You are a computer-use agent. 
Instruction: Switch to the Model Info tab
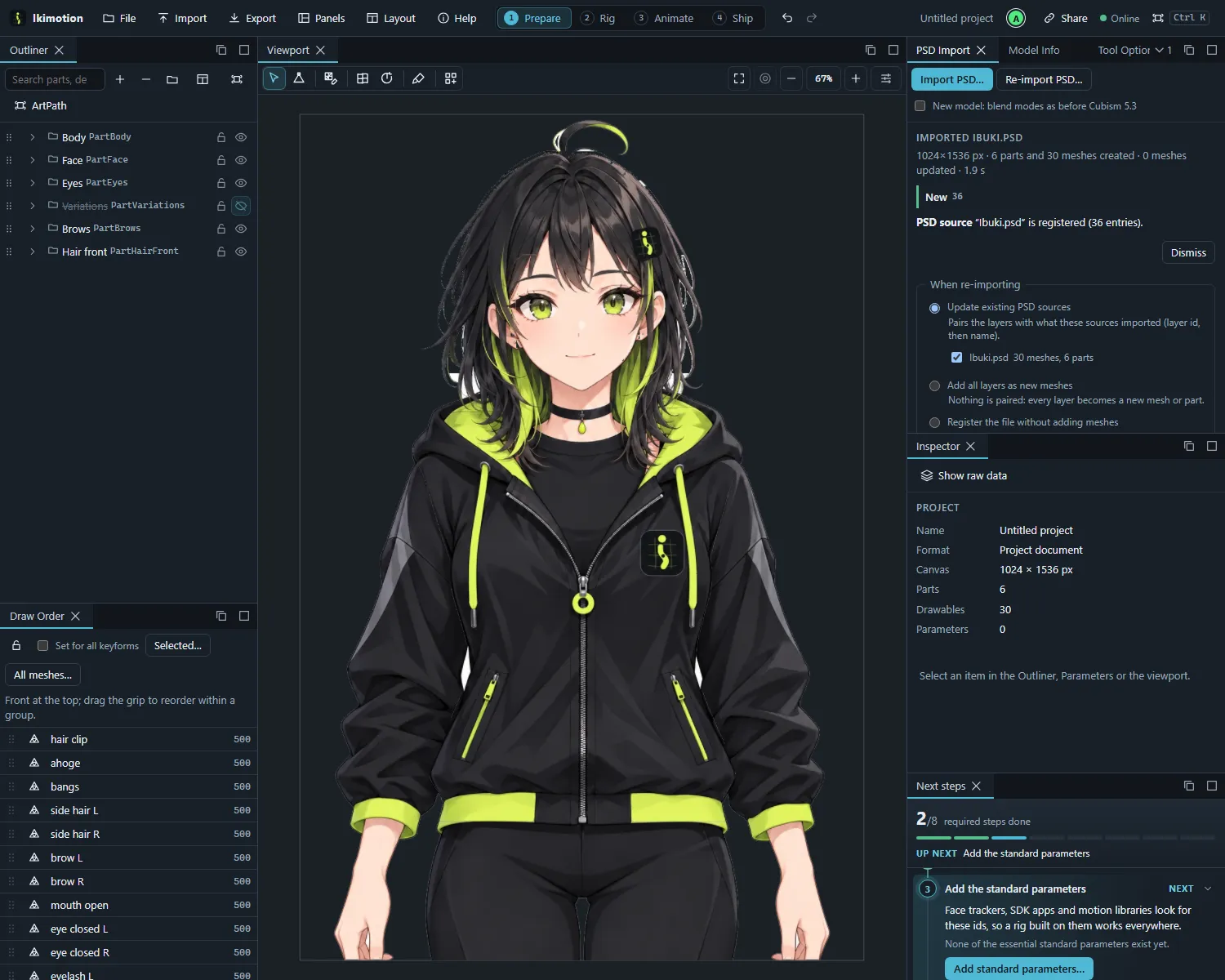coord(1034,51)
